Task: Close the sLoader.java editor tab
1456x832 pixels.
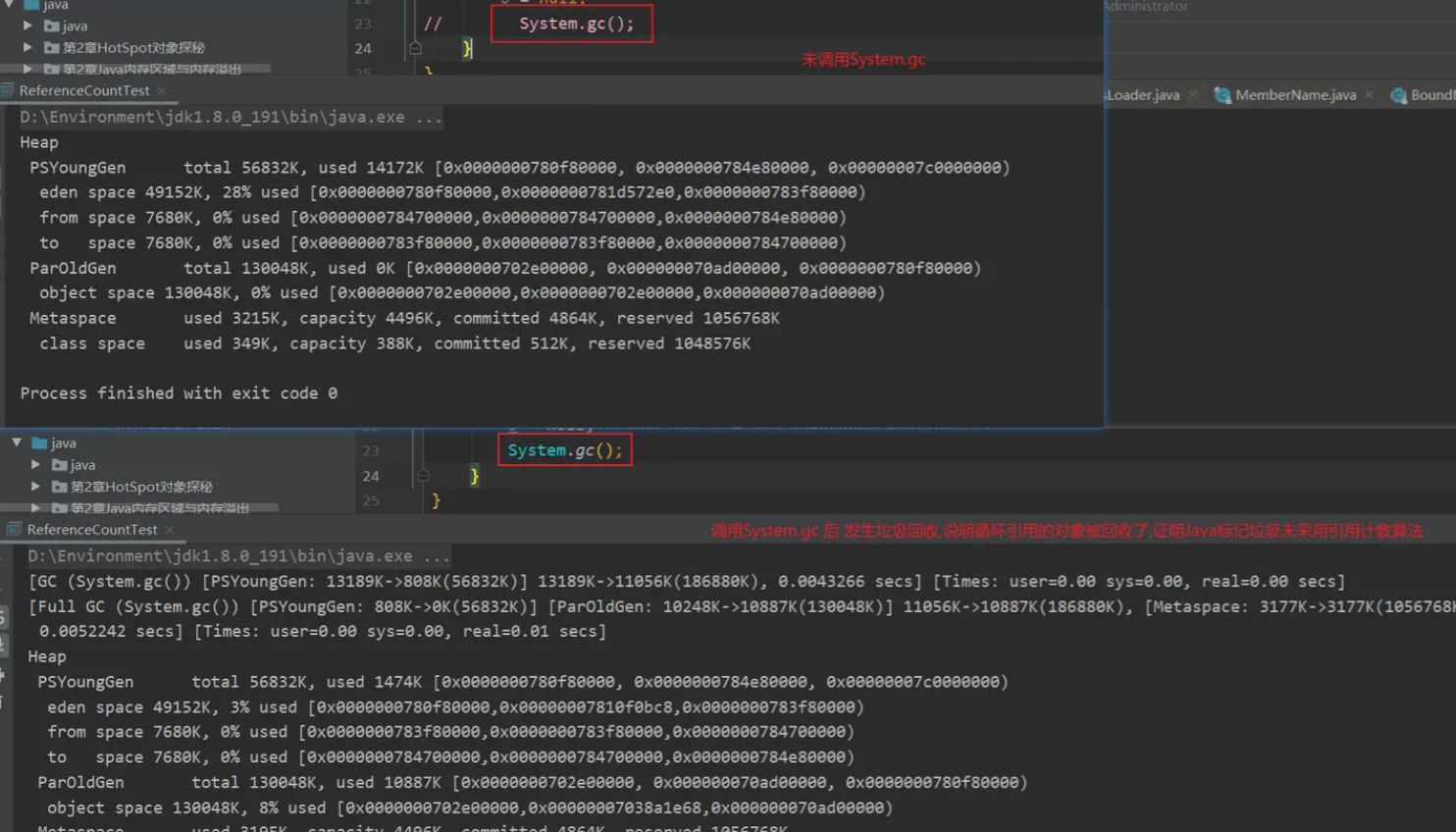Action: pyautogui.click(x=1192, y=95)
